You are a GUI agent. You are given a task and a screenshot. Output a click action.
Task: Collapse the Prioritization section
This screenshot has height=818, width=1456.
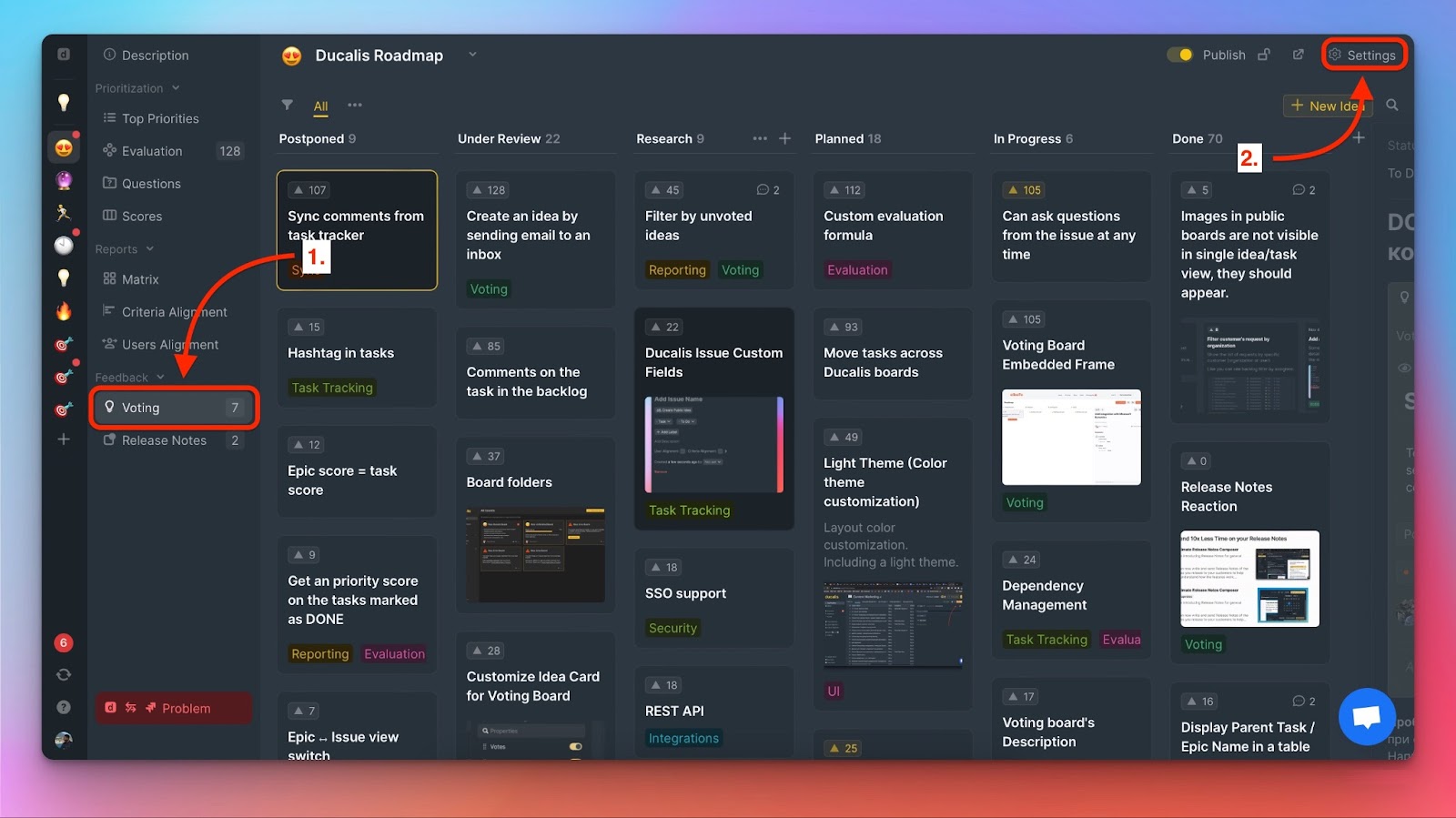(176, 88)
